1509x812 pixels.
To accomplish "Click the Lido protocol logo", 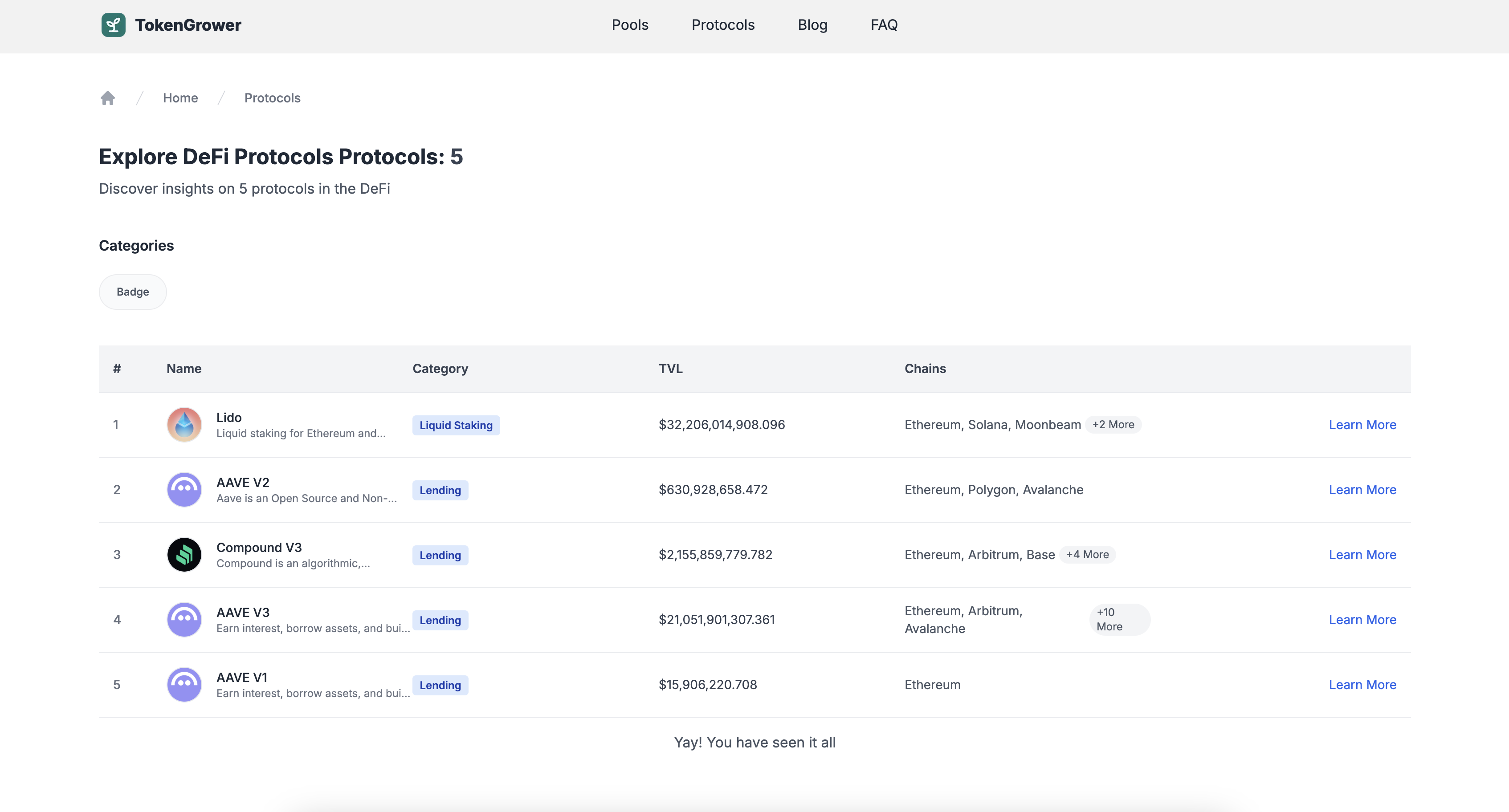I will [x=184, y=424].
